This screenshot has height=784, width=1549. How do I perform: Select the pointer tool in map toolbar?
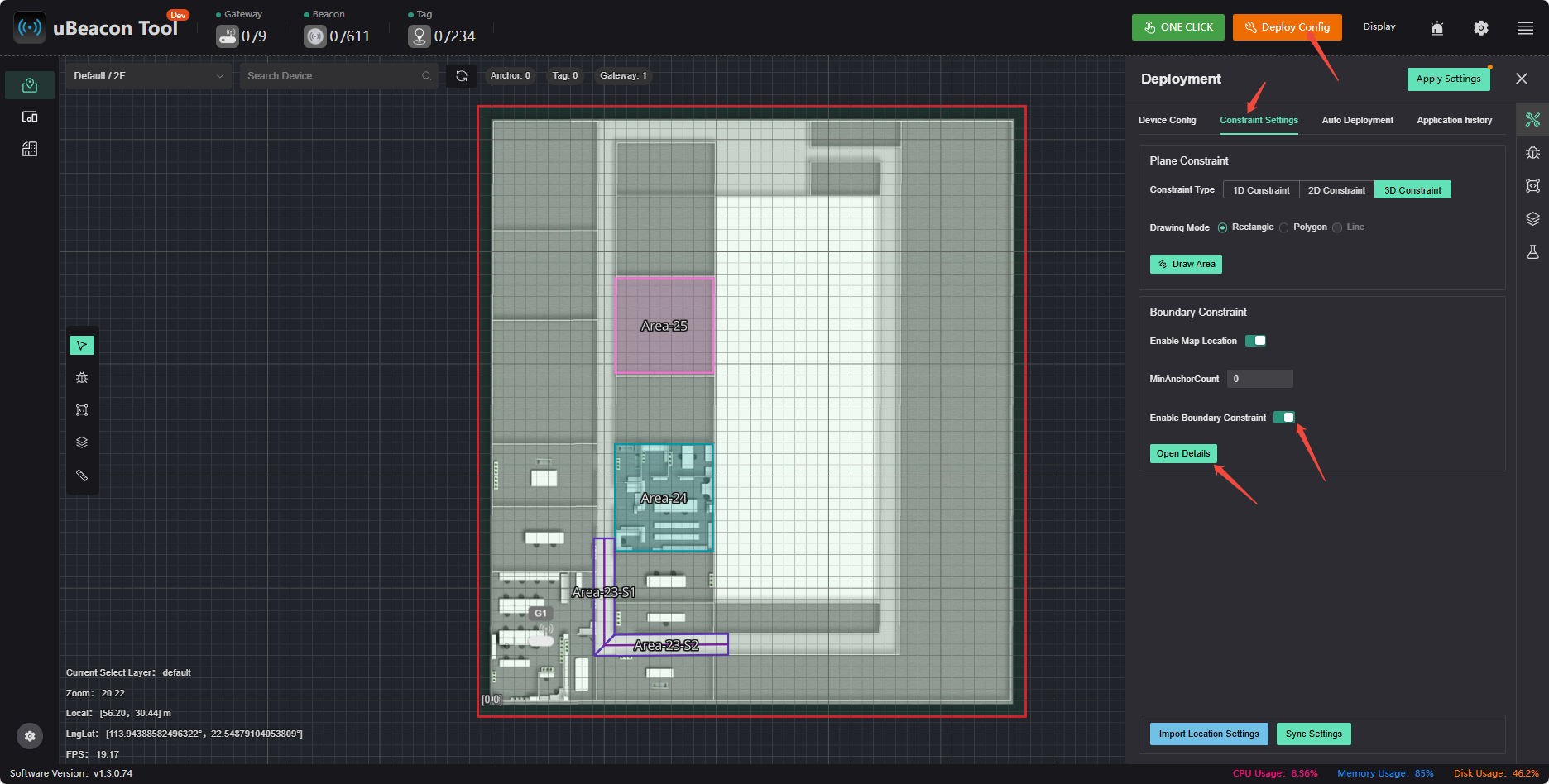(82, 345)
